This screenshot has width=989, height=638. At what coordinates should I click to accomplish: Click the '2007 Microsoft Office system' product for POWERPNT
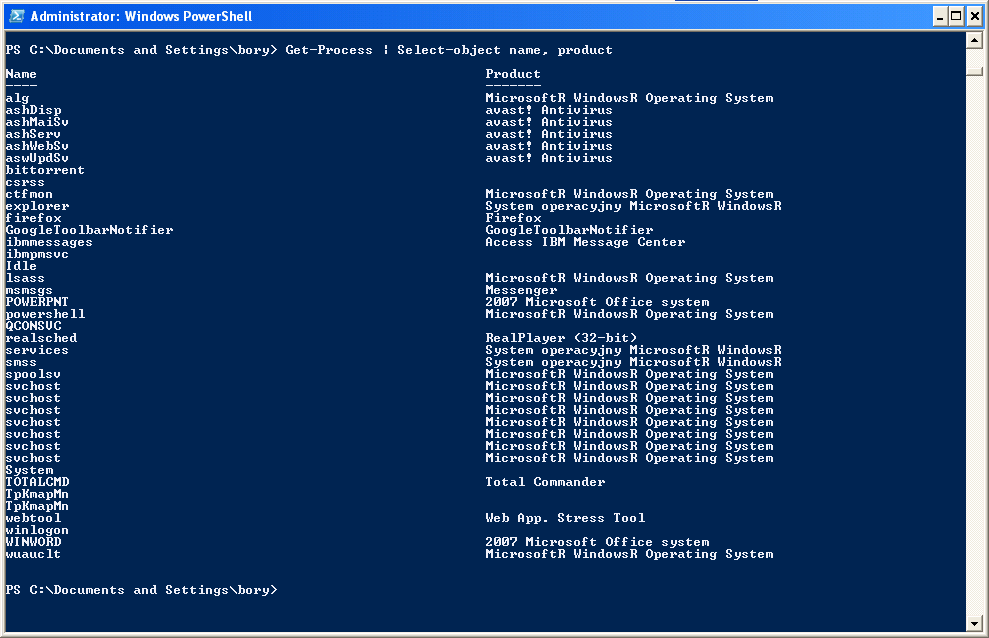(x=597, y=302)
